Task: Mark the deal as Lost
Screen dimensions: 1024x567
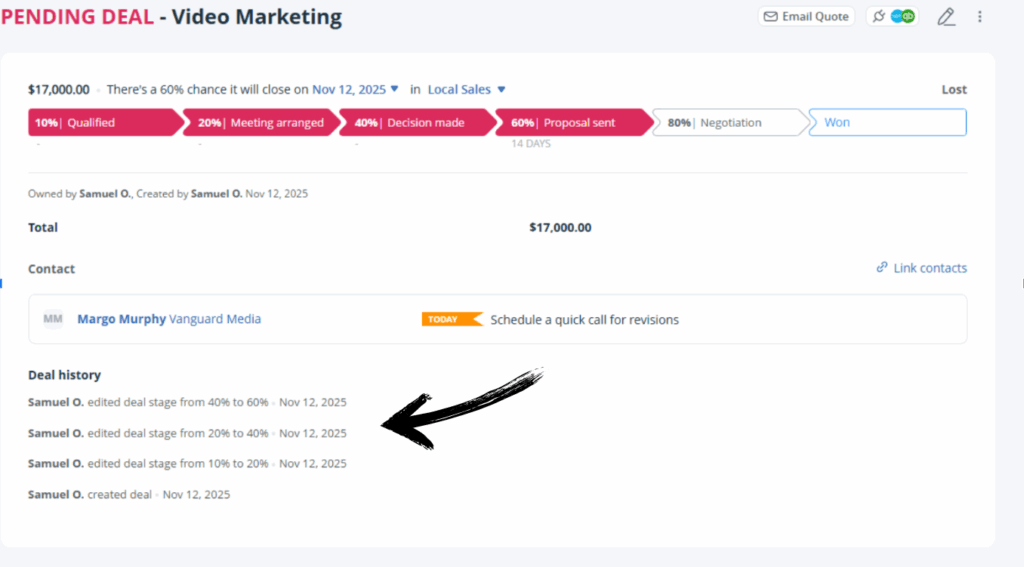Action: (954, 90)
